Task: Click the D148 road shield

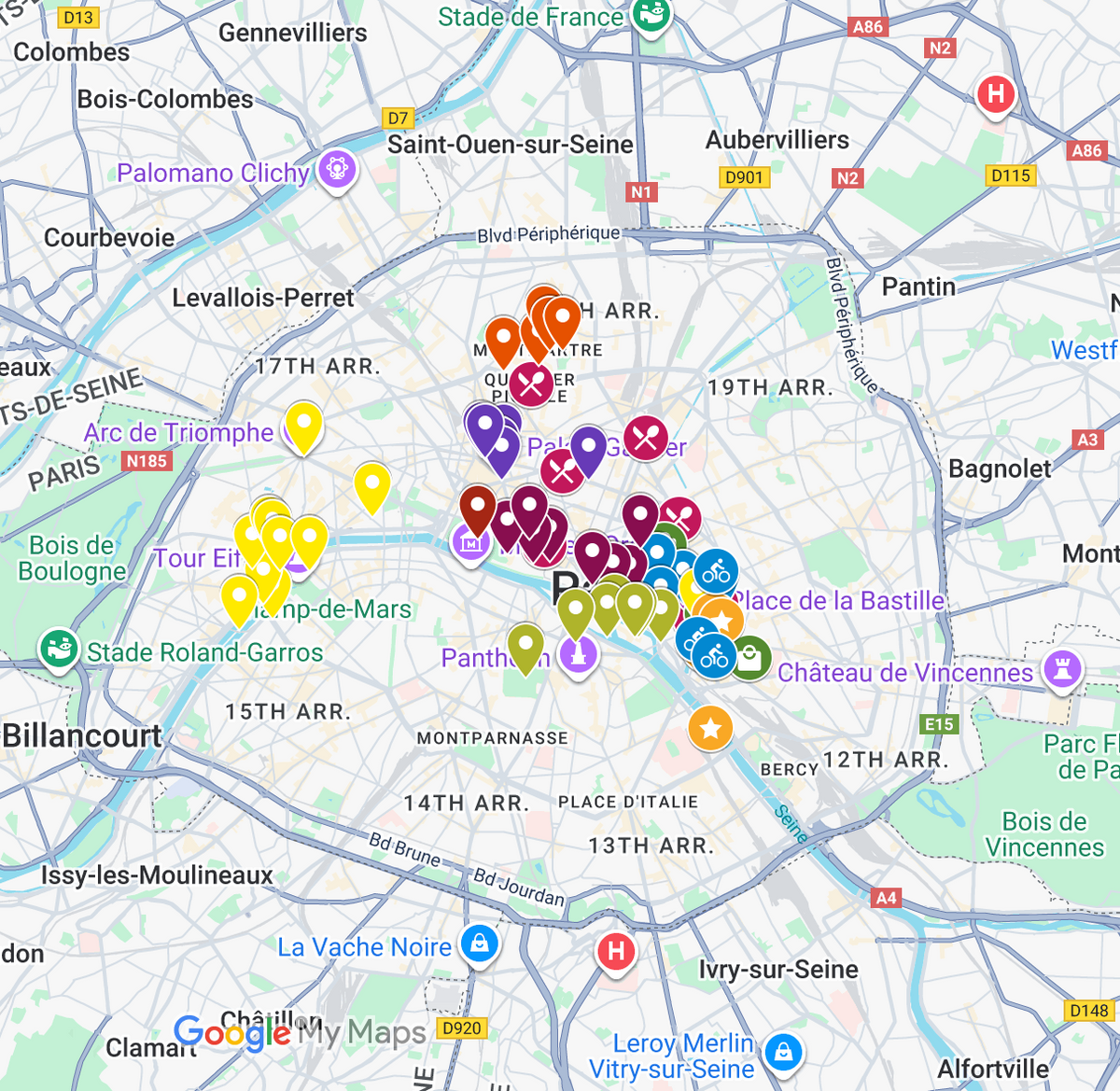Action: click(x=1089, y=1011)
